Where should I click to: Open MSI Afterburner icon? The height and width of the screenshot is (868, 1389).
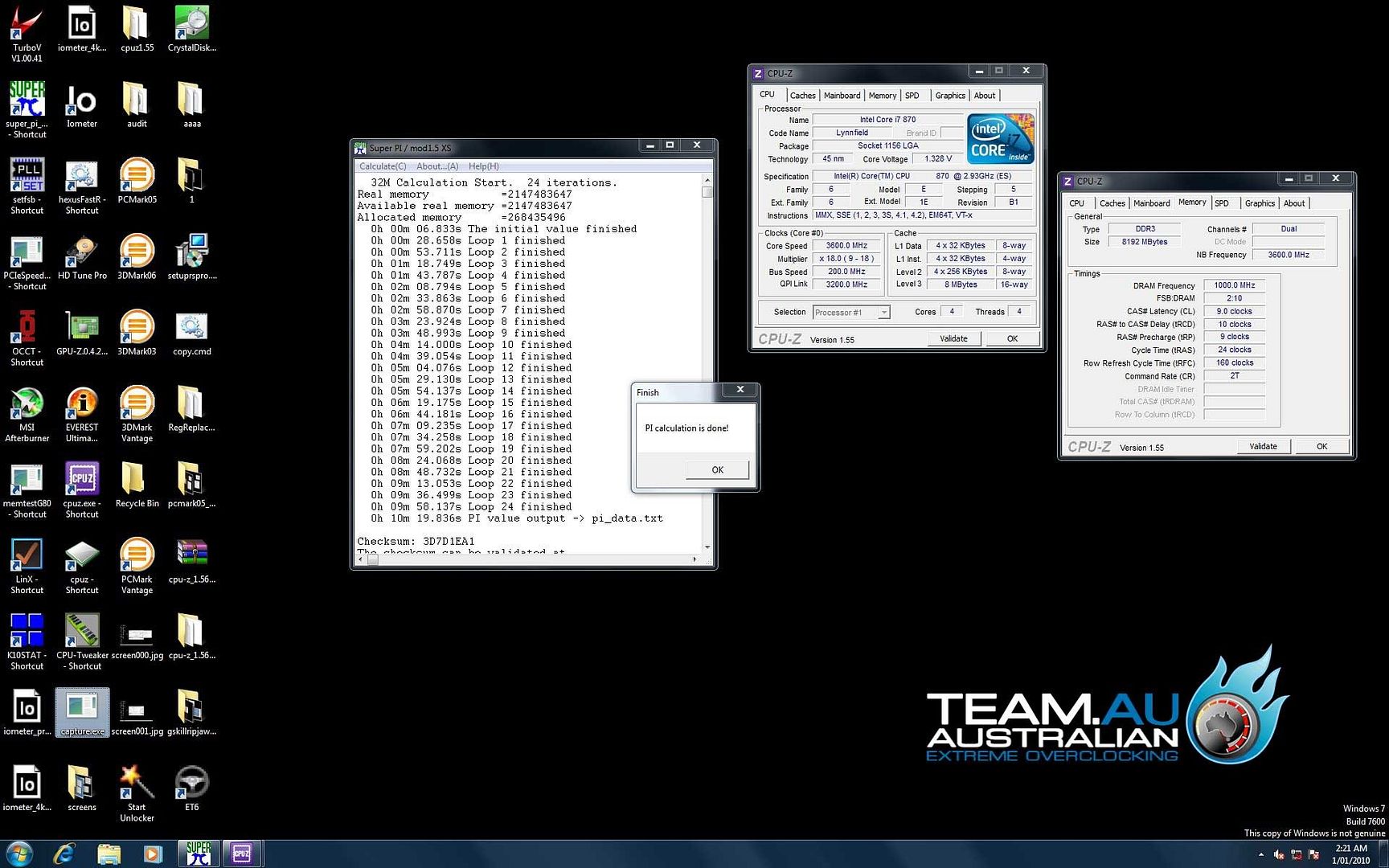[x=27, y=414]
